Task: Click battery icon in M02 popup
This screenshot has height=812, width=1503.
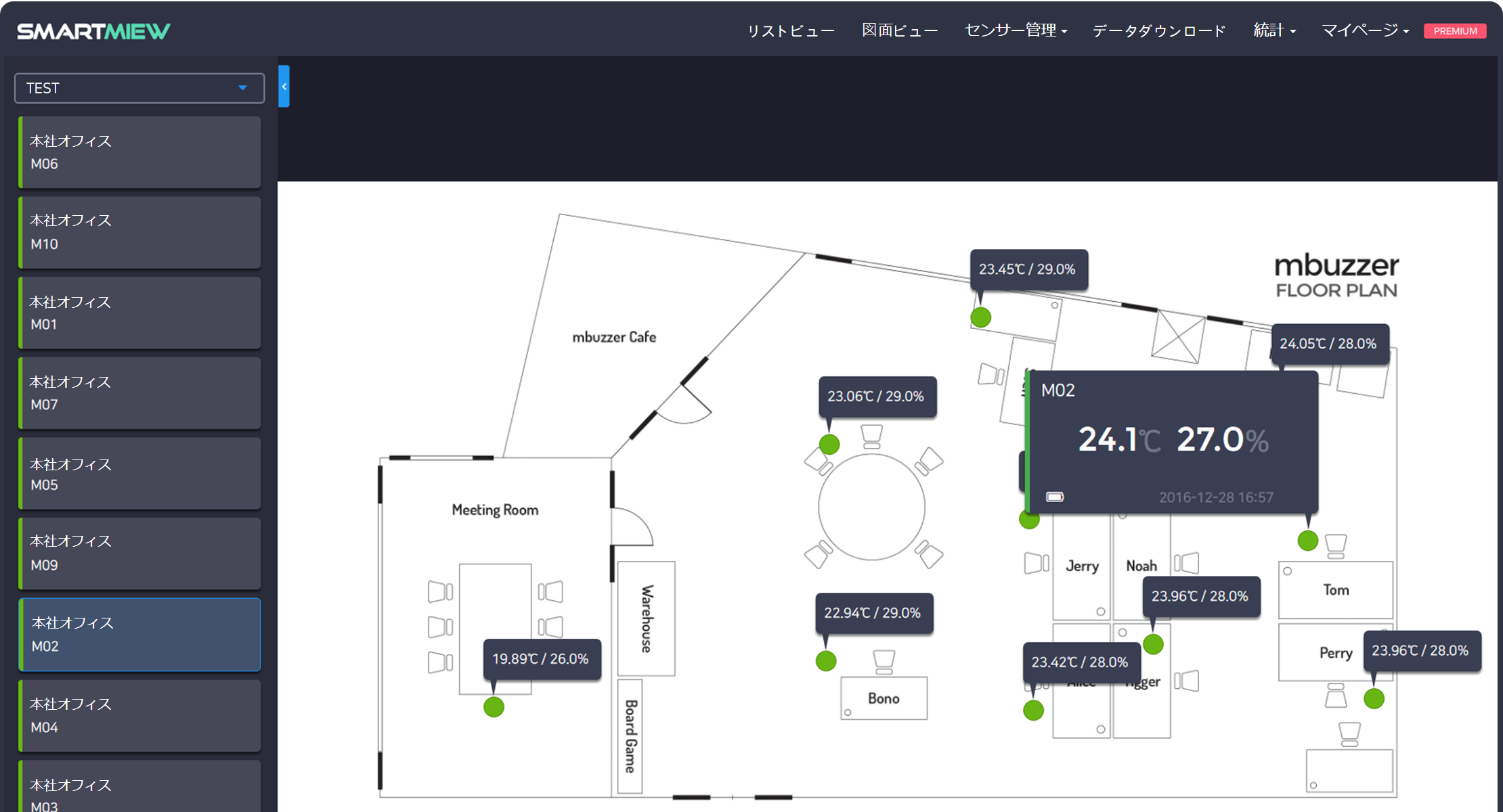Action: pos(1055,497)
